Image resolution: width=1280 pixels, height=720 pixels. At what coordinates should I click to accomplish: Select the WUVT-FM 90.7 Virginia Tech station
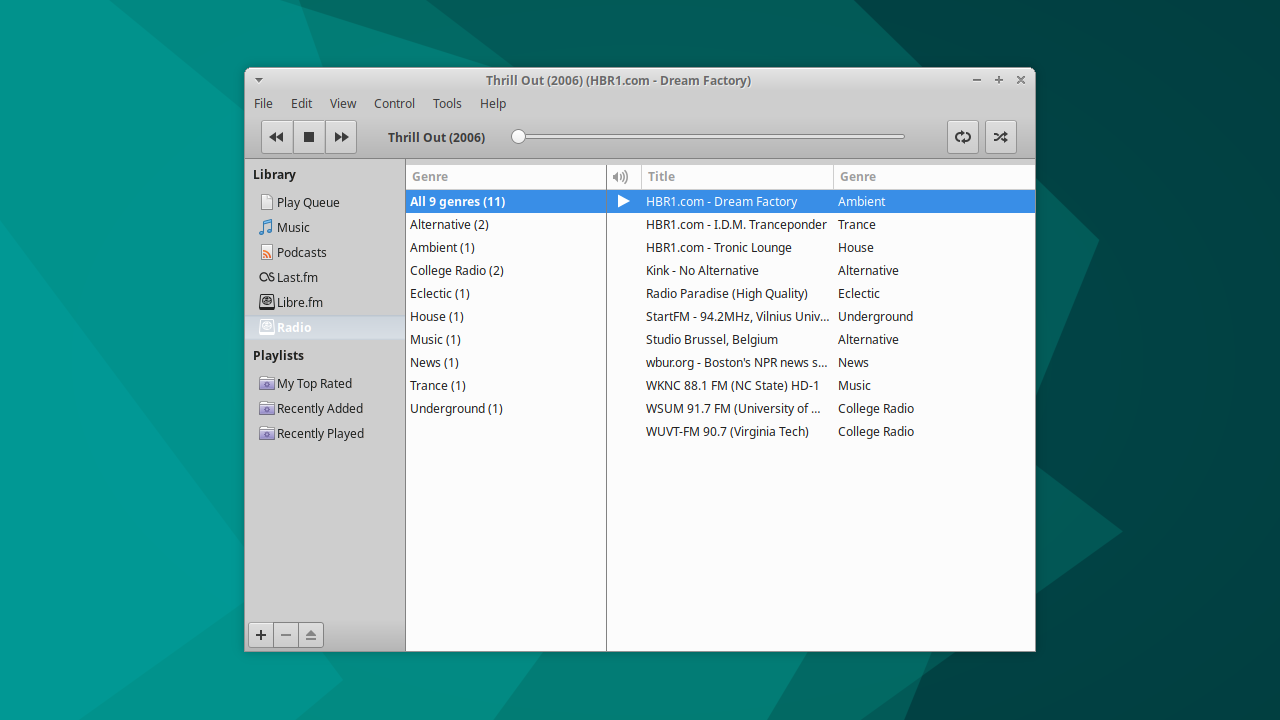click(x=727, y=431)
